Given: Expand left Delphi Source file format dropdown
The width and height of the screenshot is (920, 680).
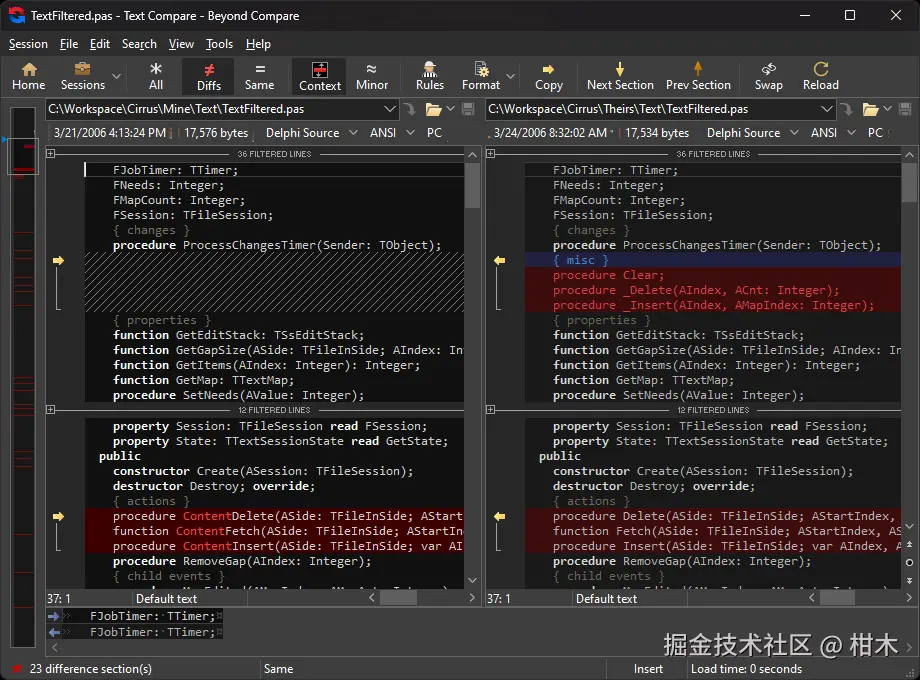Looking at the screenshot, I should point(354,133).
